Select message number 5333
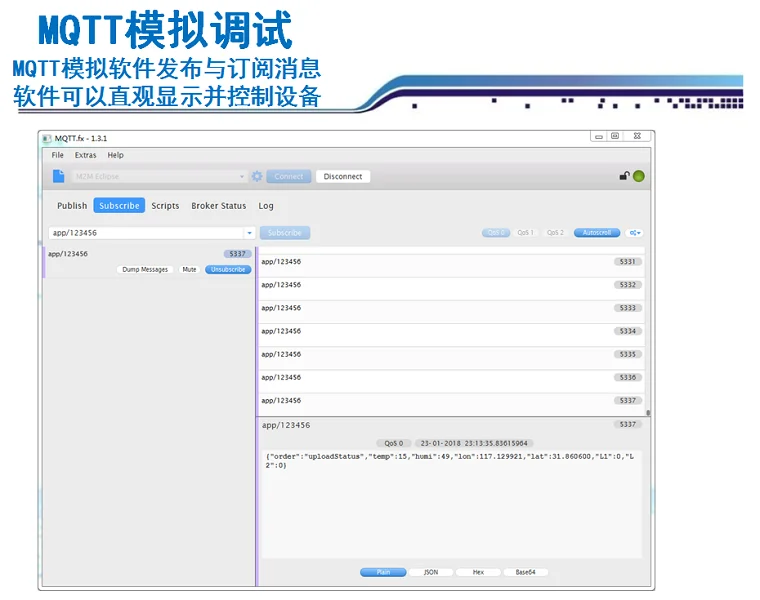The height and width of the screenshot is (600, 760). 451,312
